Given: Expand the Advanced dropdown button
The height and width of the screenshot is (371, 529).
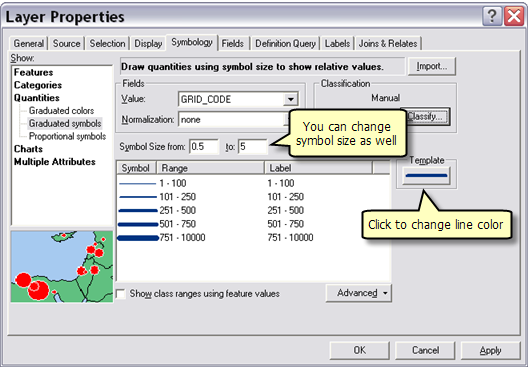Looking at the screenshot, I should coord(359,293).
